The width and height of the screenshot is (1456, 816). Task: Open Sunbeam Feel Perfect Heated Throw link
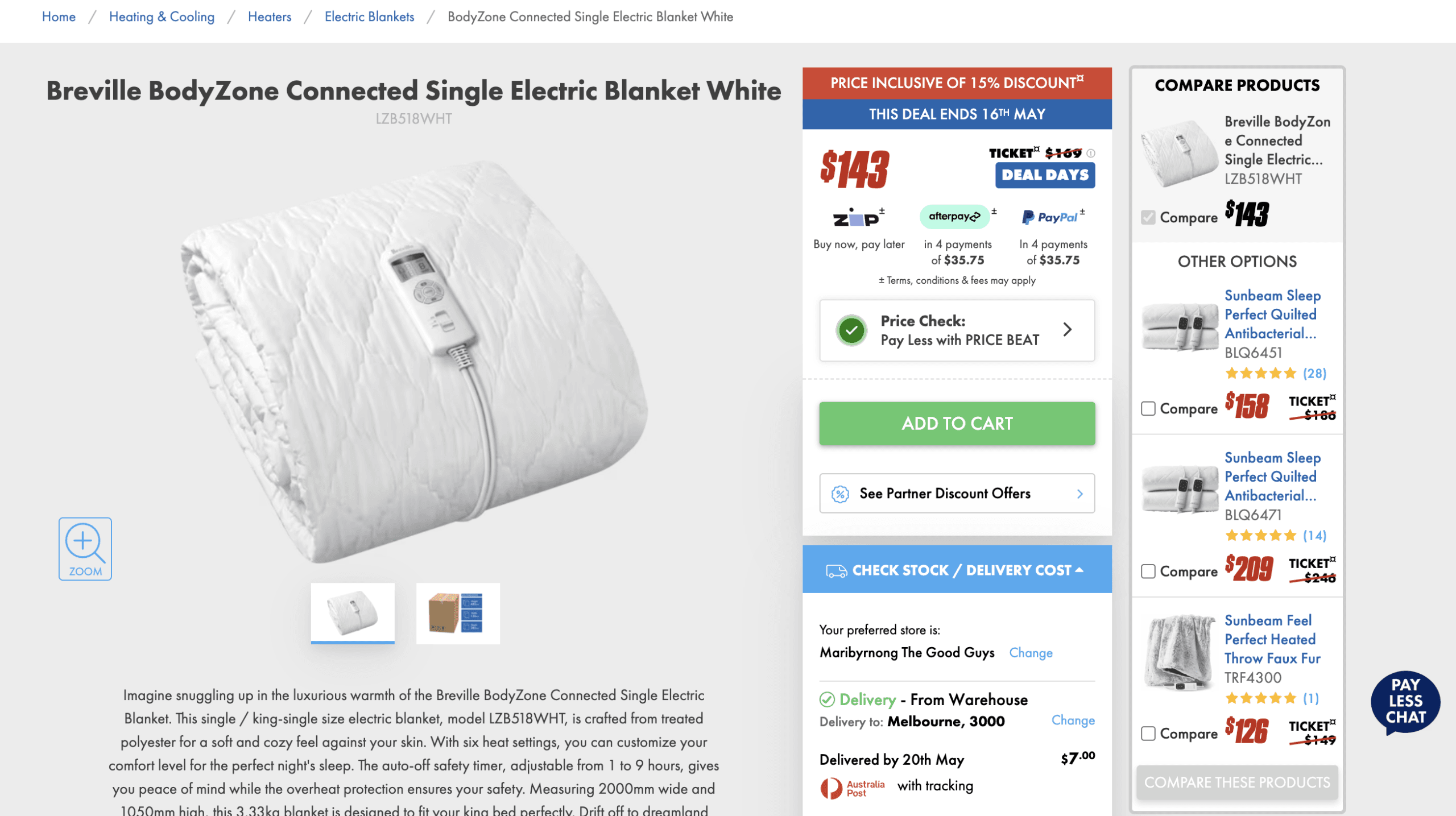[x=1272, y=639]
